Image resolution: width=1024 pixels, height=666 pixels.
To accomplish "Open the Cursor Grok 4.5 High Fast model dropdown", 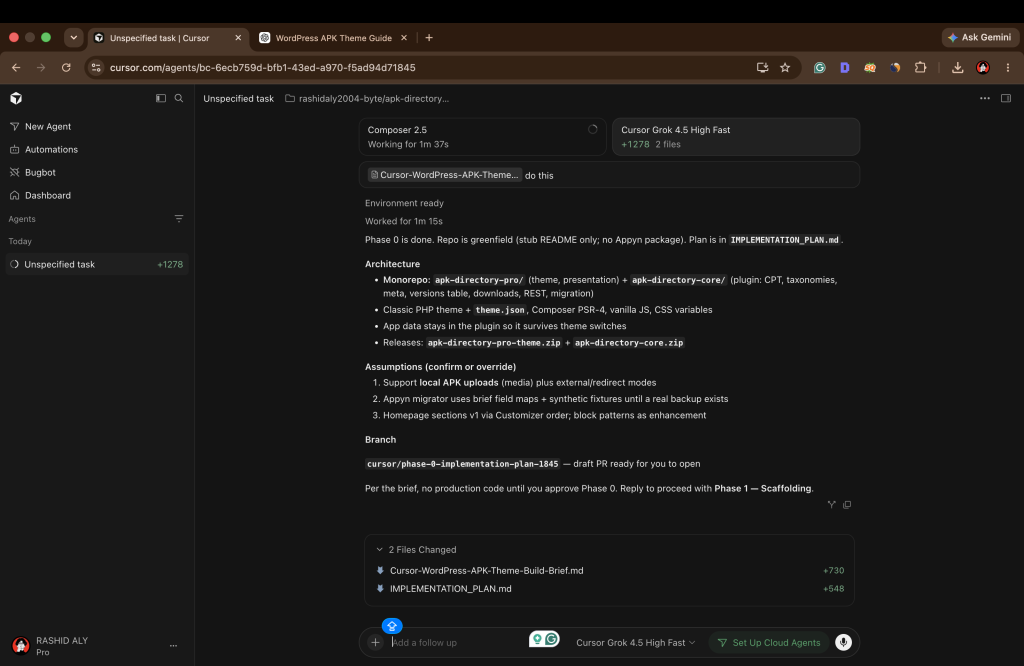I will 635,642.
